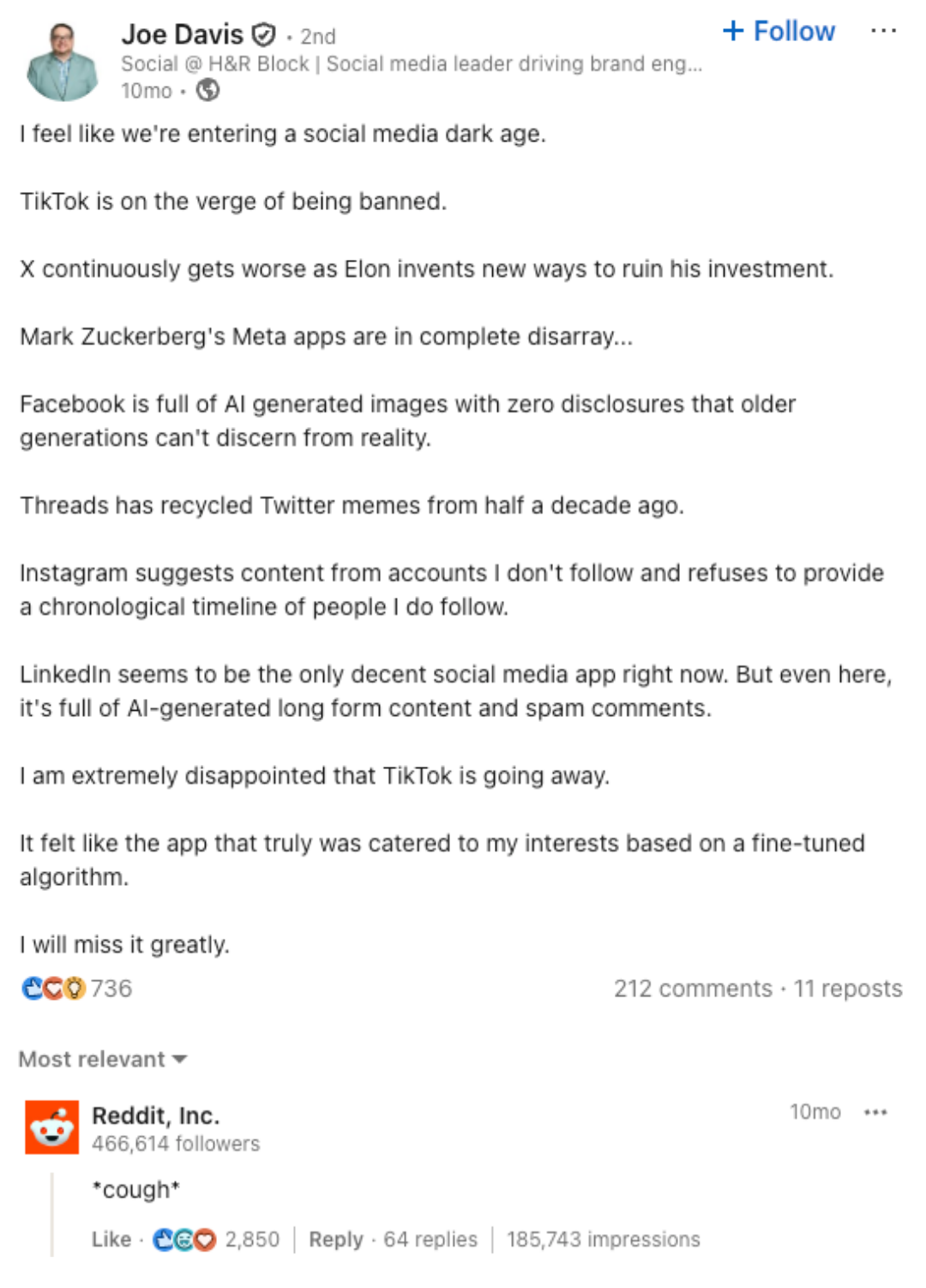The width and height of the screenshot is (926, 1288).
Task: Open the 2,850 comment reactions count
Action: (x=252, y=1239)
